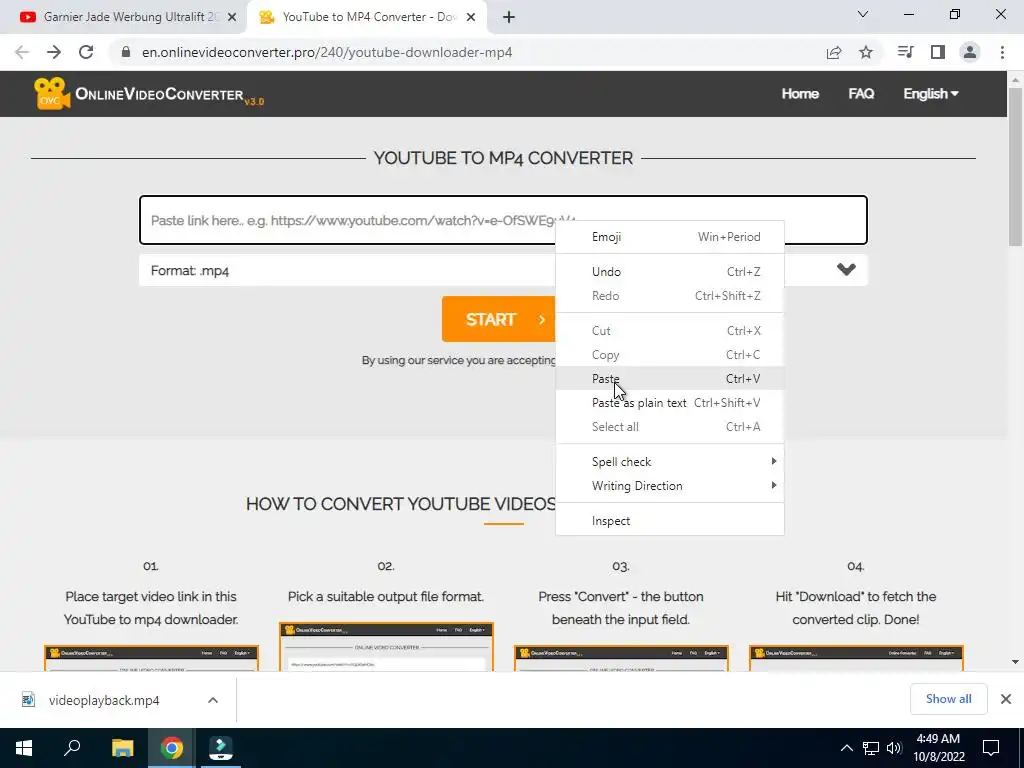Viewport: 1024px width, 768px height.
Task: Open the Chrome profile avatar
Action: (x=970, y=52)
